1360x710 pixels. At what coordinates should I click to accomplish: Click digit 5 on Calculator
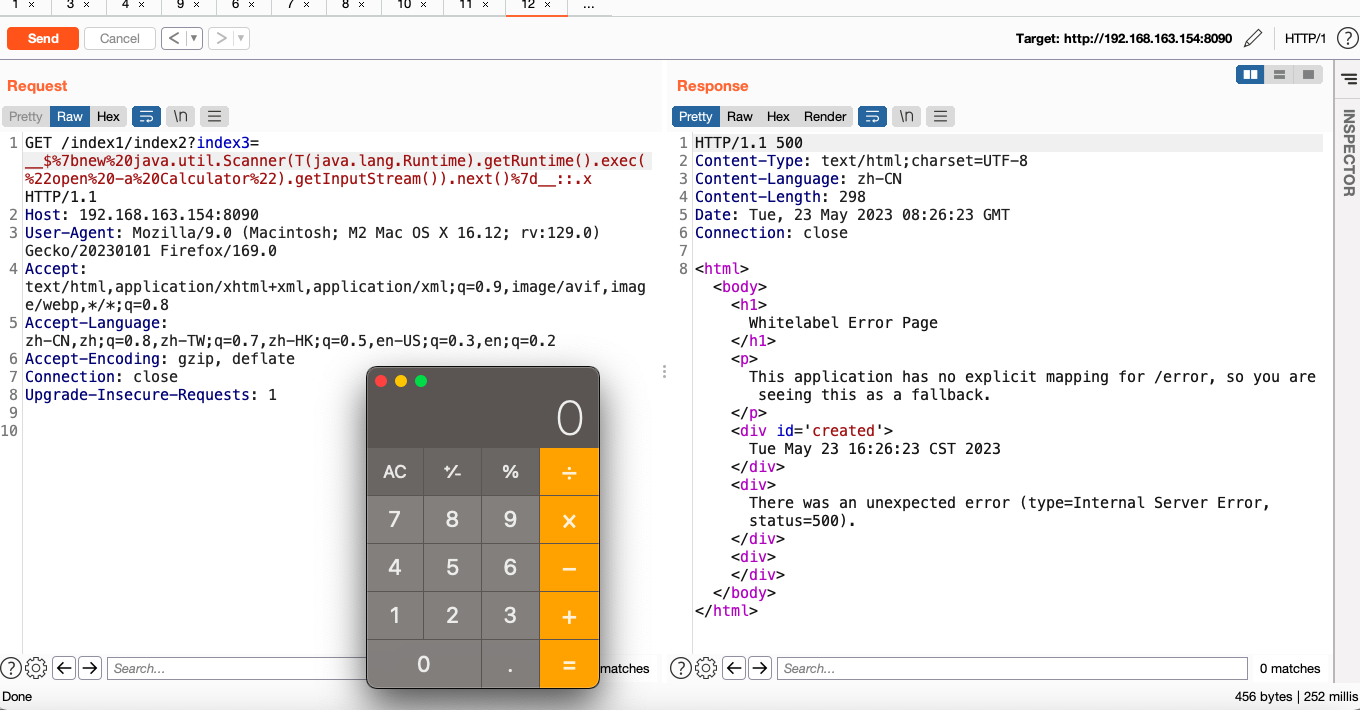tap(452, 568)
